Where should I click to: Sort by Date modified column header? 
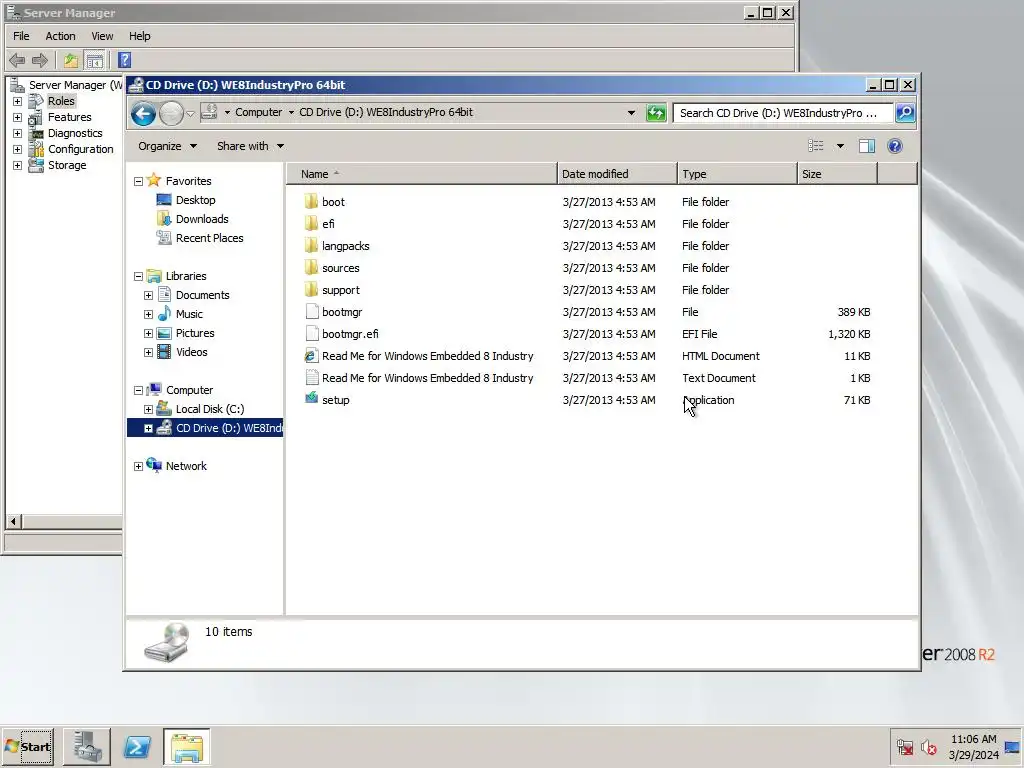coord(617,174)
